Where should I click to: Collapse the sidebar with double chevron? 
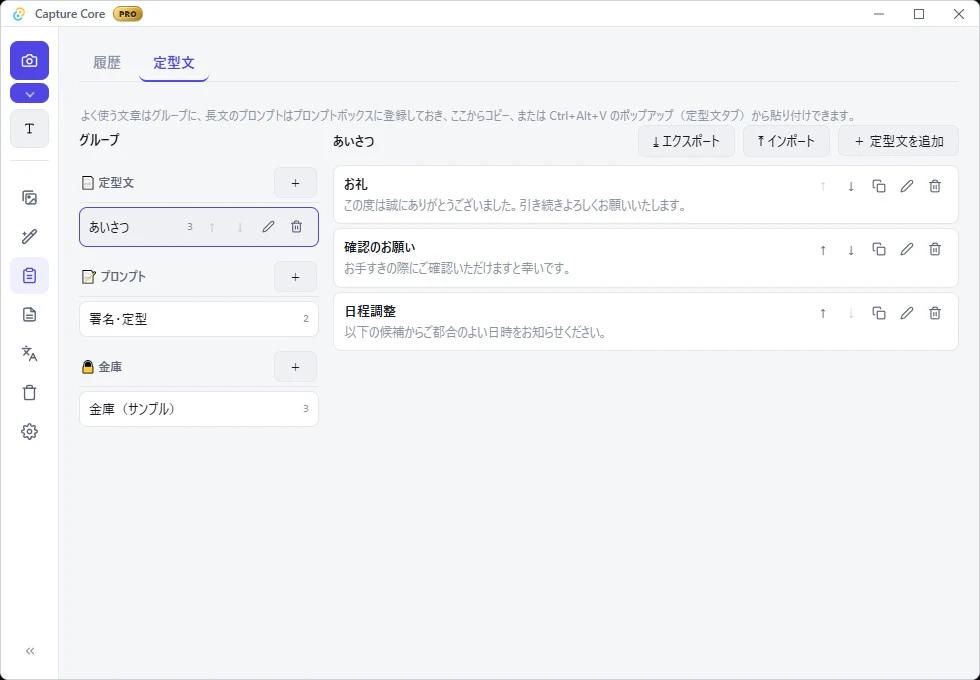click(29, 651)
